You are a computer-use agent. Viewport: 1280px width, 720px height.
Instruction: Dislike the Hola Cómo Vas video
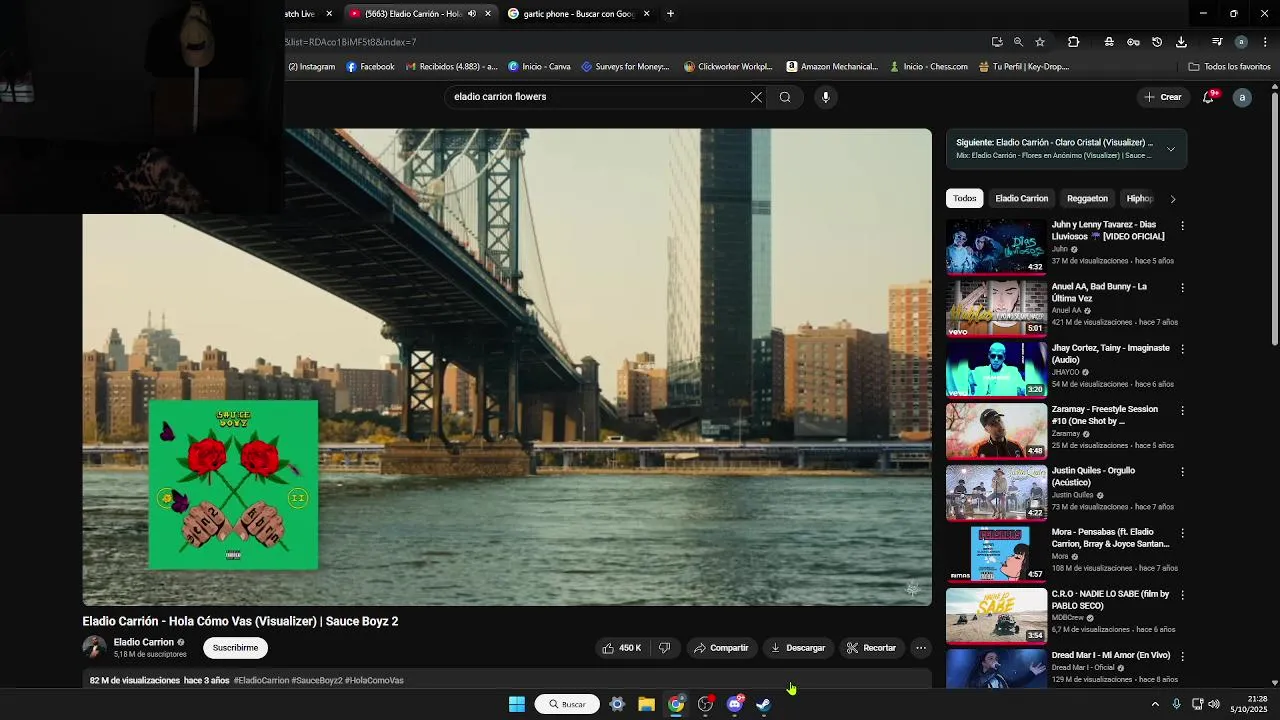pyautogui.click(x=664, y=648)
